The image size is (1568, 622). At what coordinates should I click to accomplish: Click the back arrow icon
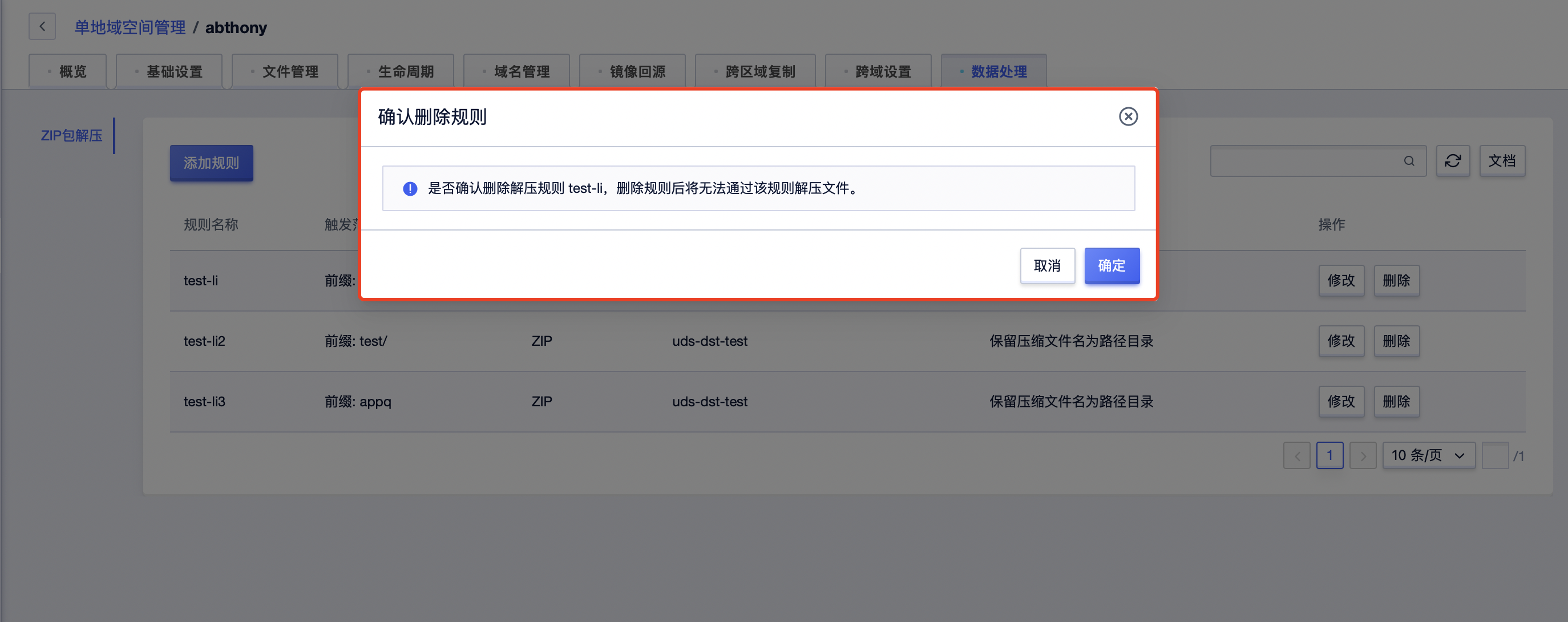coord(42,27)
